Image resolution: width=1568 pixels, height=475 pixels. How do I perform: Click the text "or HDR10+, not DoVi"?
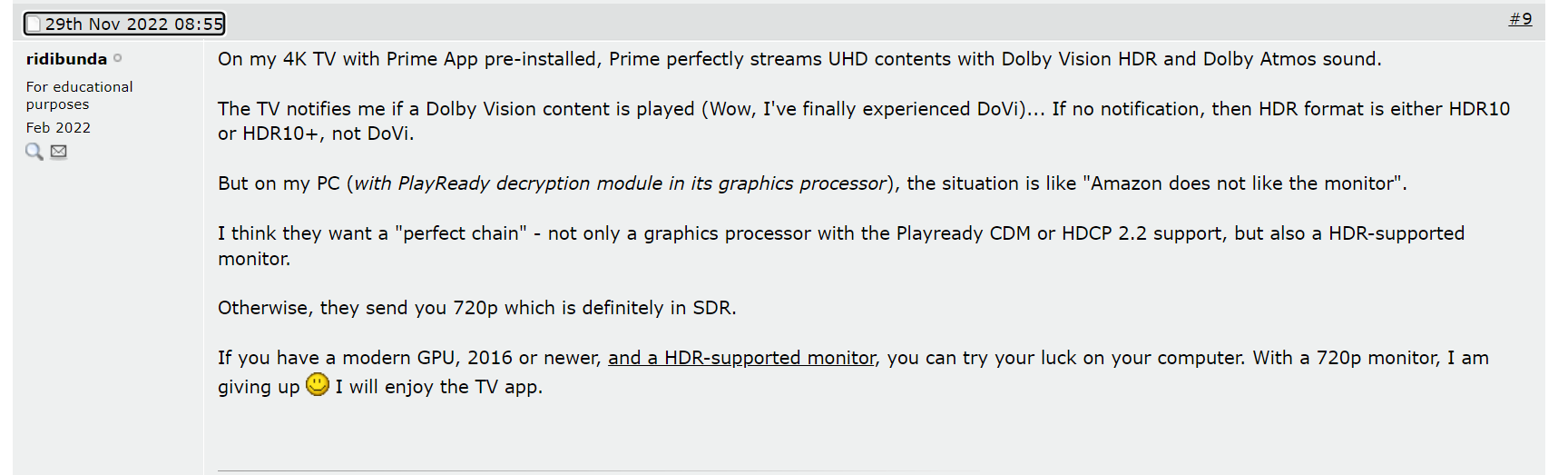316,134
